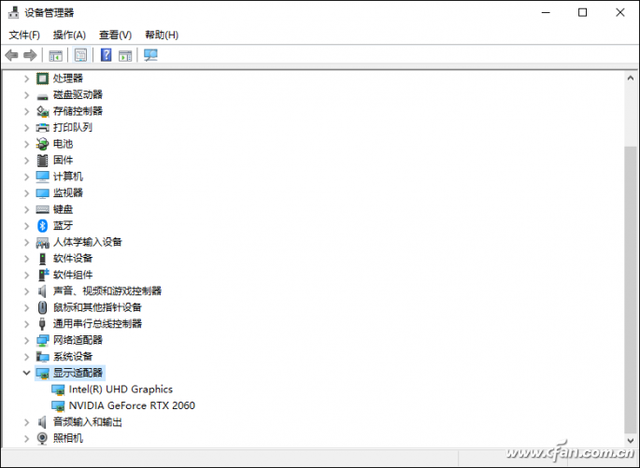Click the blue Help question-mark toolbar icon
The width and height of the screenshot is (640, 468).
tap(106, 55)
